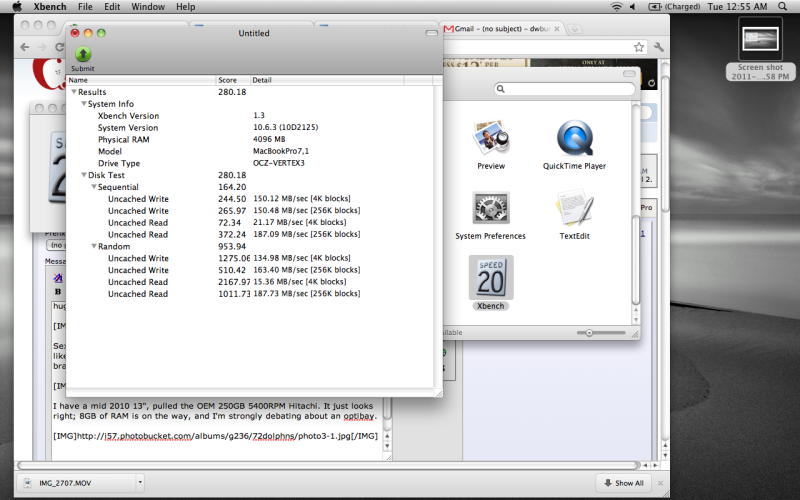Close the downloads bar

click(x=660, y=483)
